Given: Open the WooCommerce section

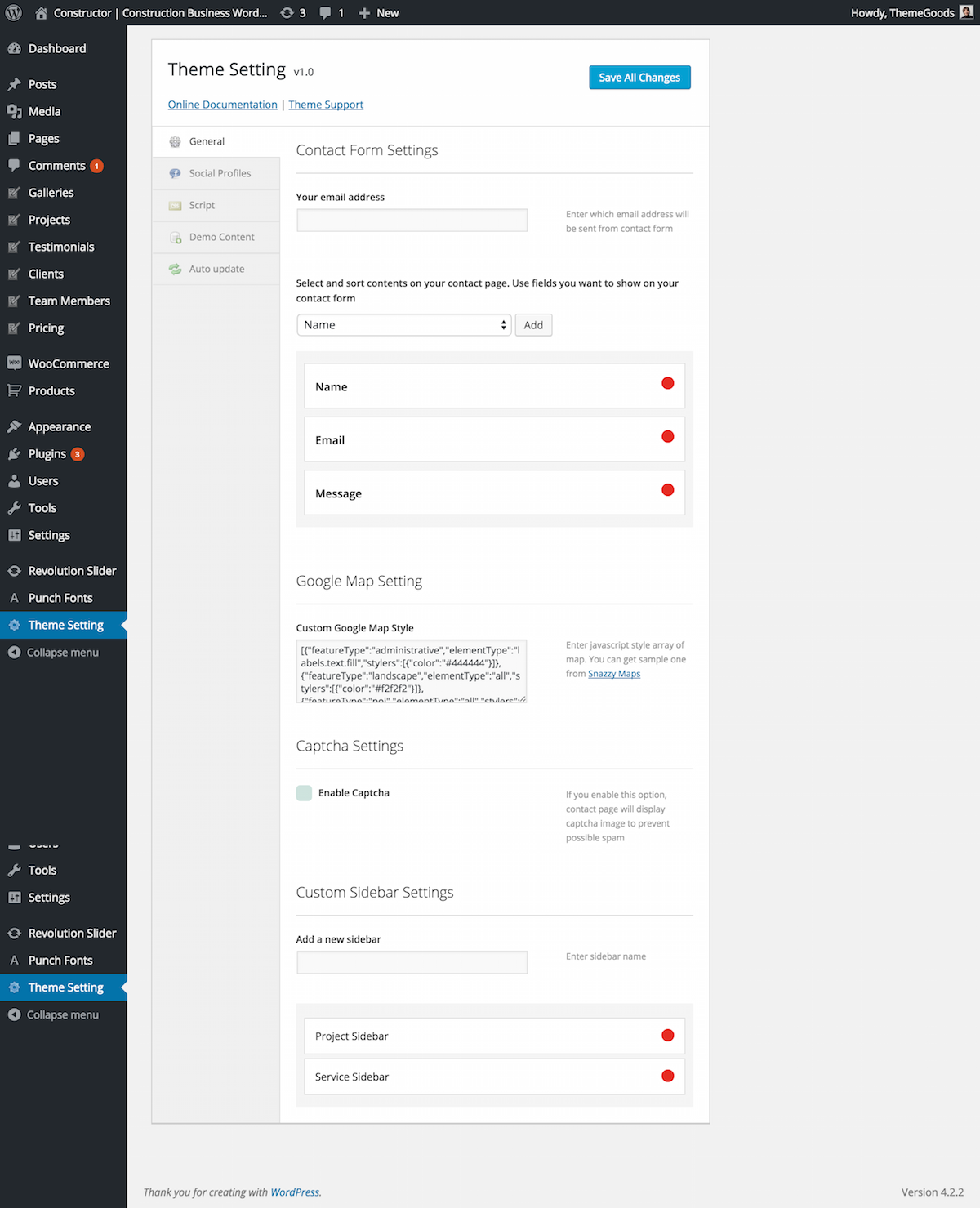Looking at the screenshot, I should point(69,363).
